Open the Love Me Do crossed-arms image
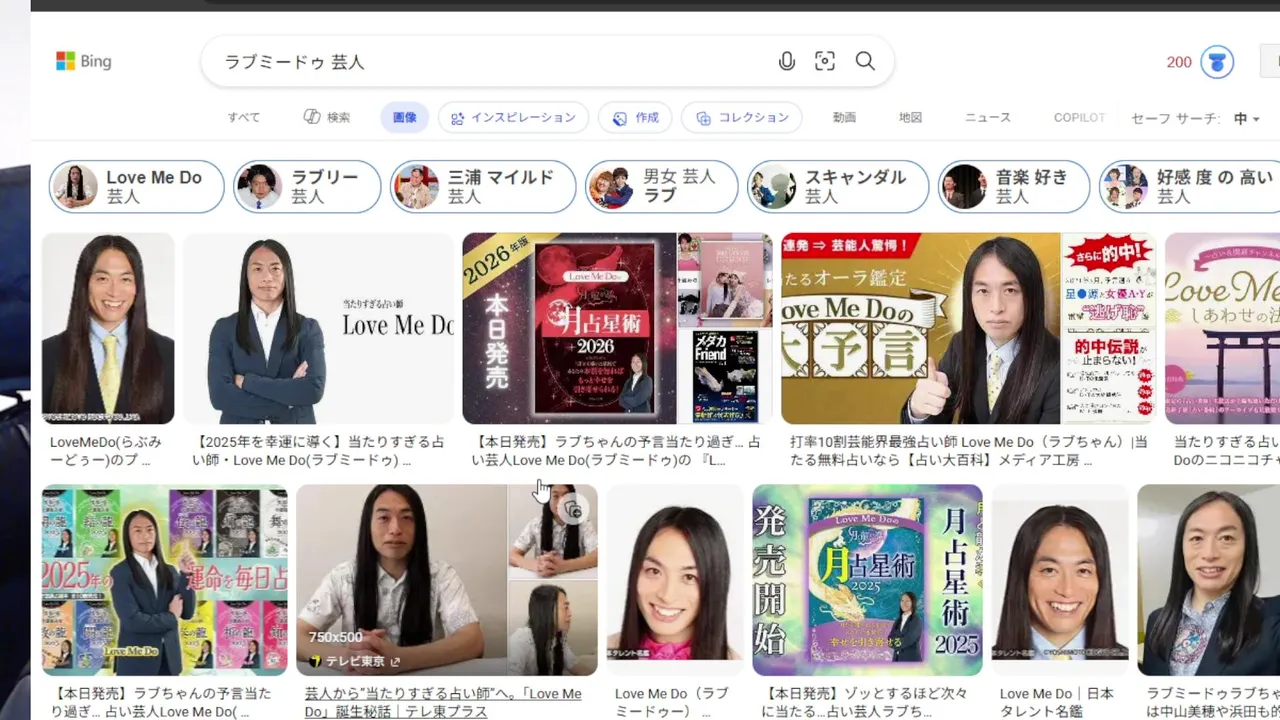Image resolution: width=1280 pixels, height=720 pixels. pos(318,329)
